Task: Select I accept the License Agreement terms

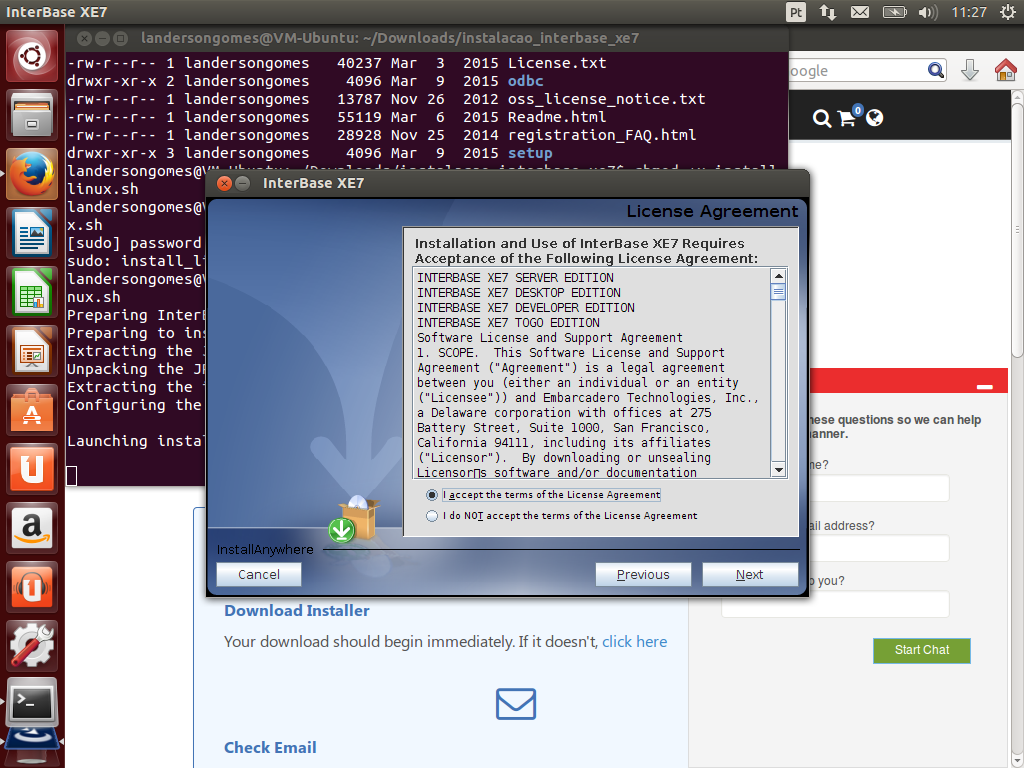Action: point(432,494)
